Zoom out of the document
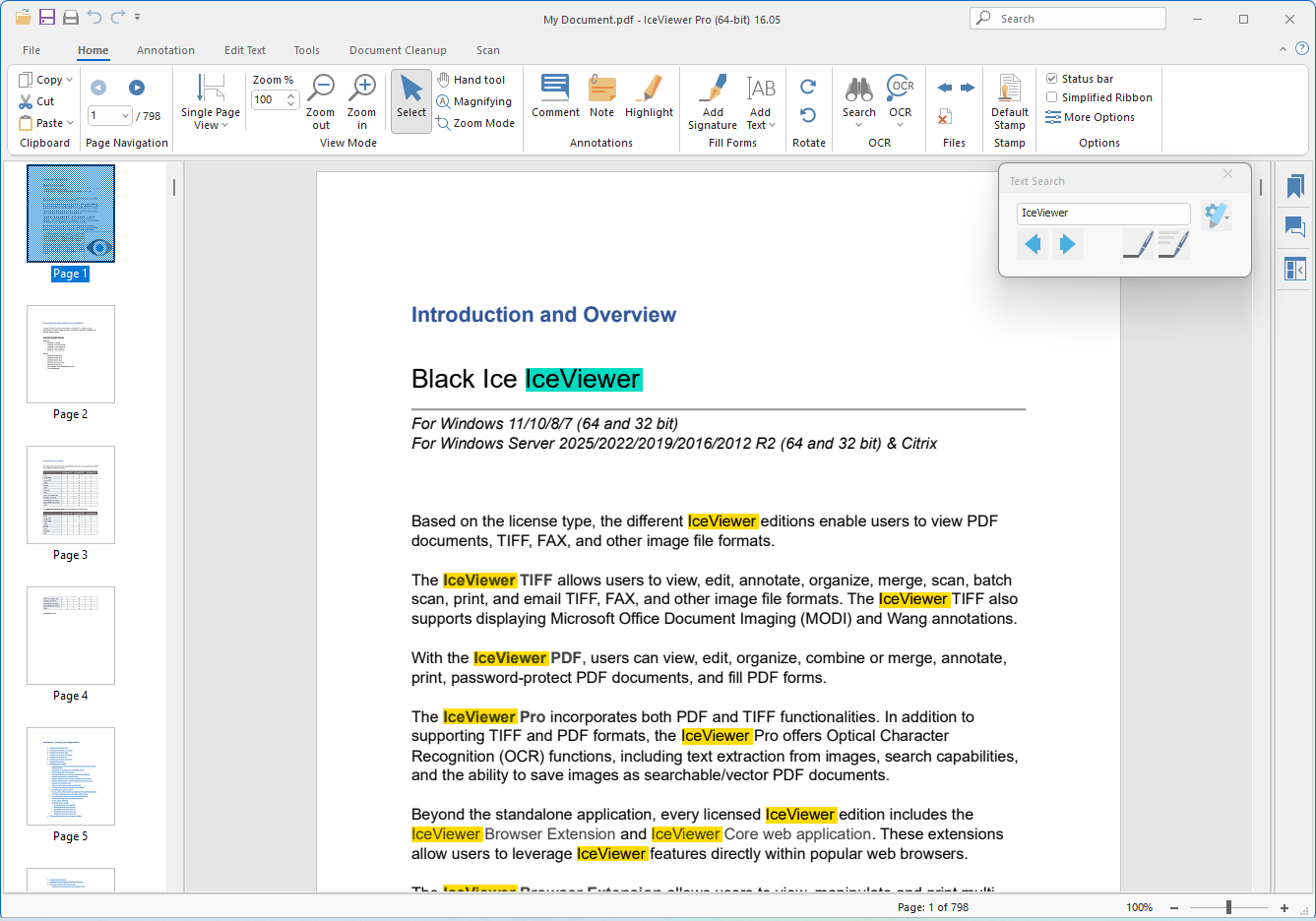The image size is (1316, 921). click(321, 101)
